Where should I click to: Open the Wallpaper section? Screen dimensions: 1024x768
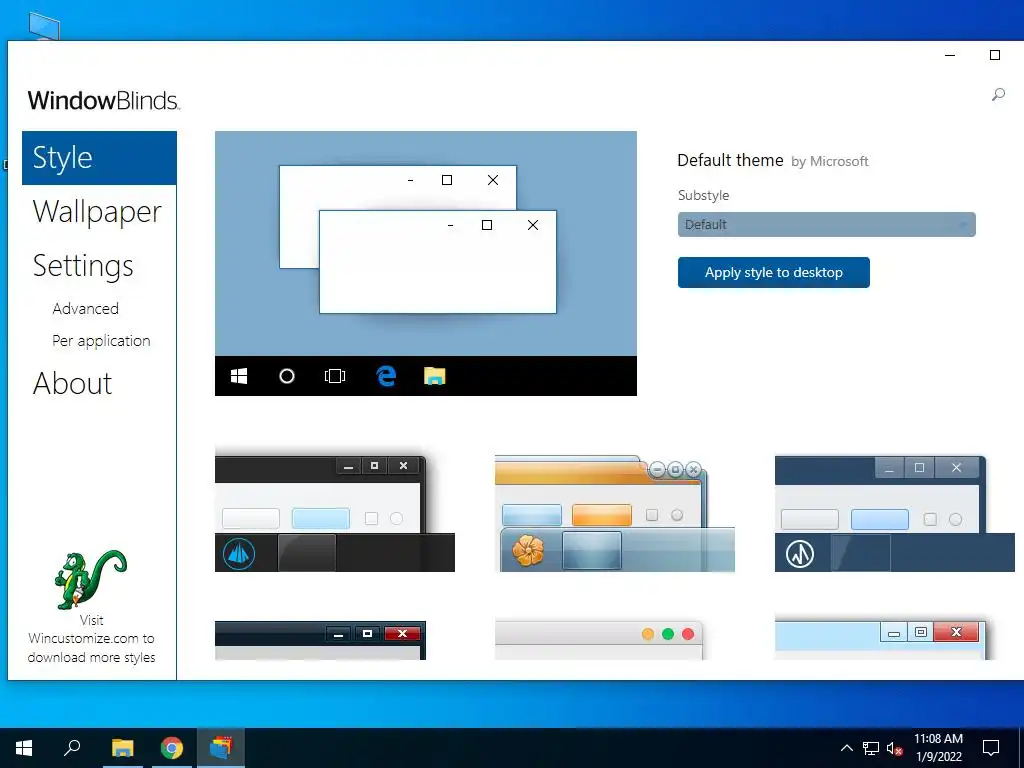click(97, 212)
